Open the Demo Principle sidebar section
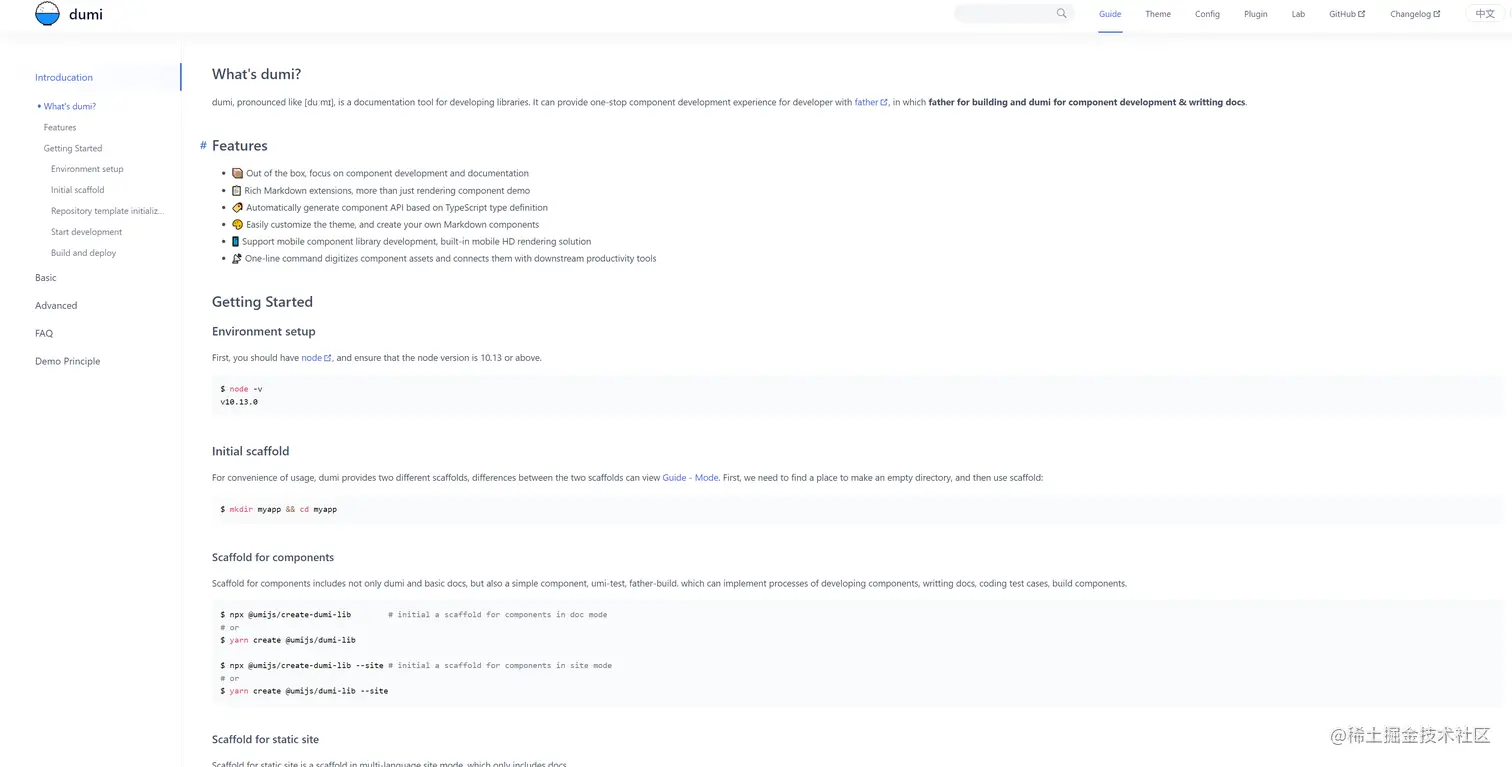The image size is (1512, 767). [67, 362]
